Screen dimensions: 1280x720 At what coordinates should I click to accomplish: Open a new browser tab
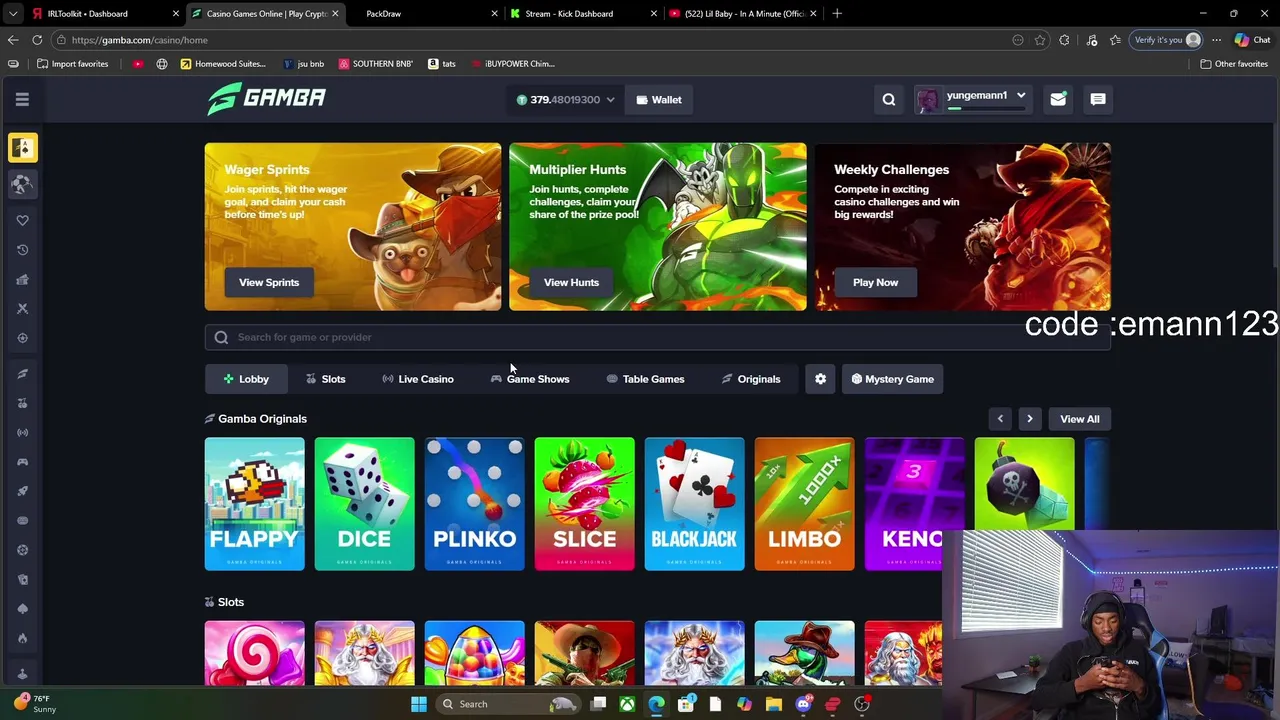[x=837, y=14]
